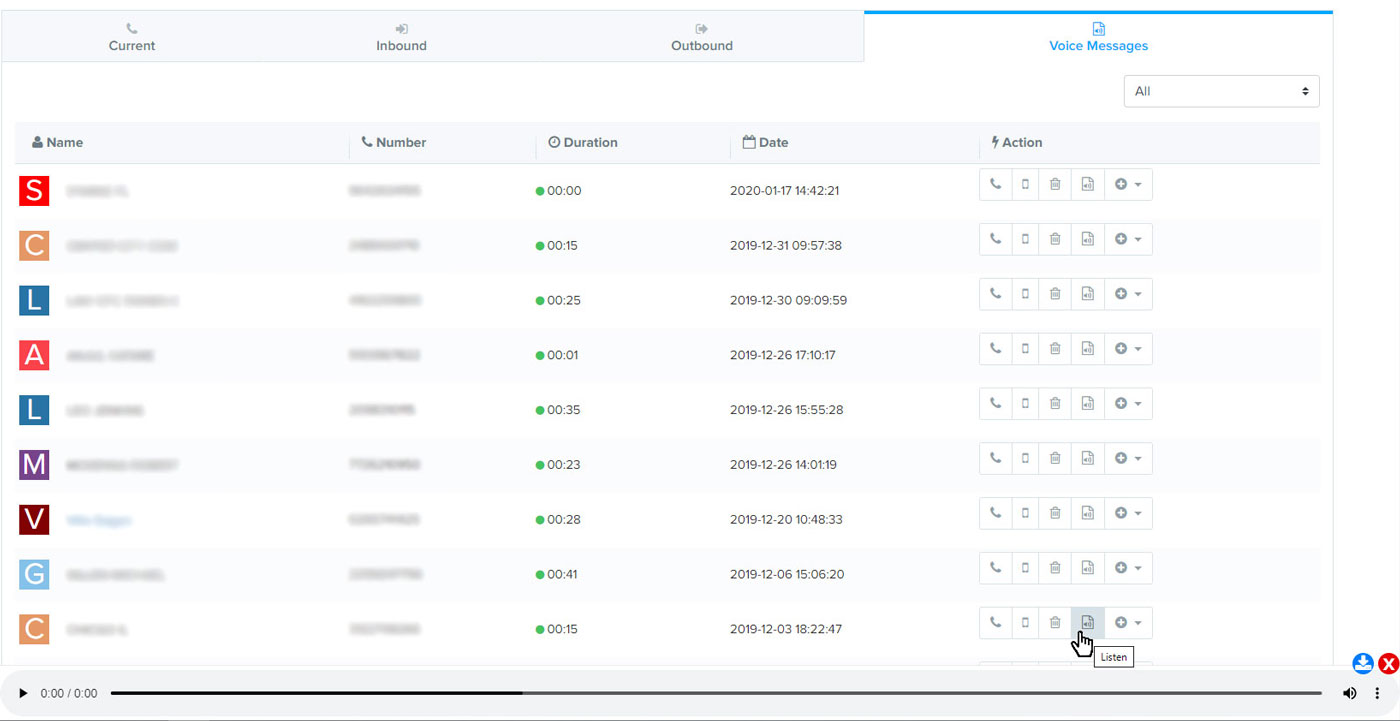Mute the audio player volume
This screenshot has width=1400, height=721.
1349,692
